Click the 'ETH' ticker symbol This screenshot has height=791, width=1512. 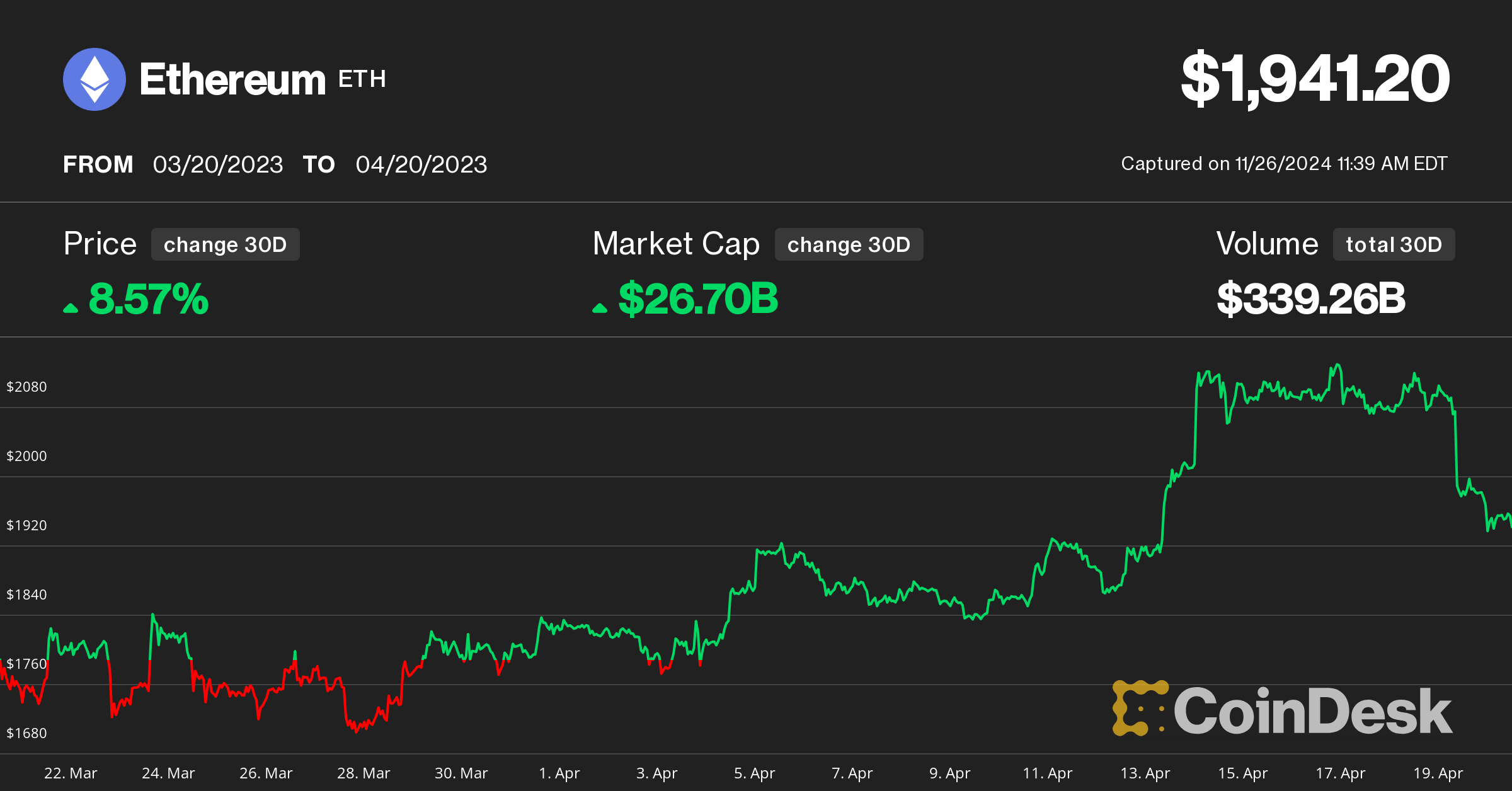point(362,79)
